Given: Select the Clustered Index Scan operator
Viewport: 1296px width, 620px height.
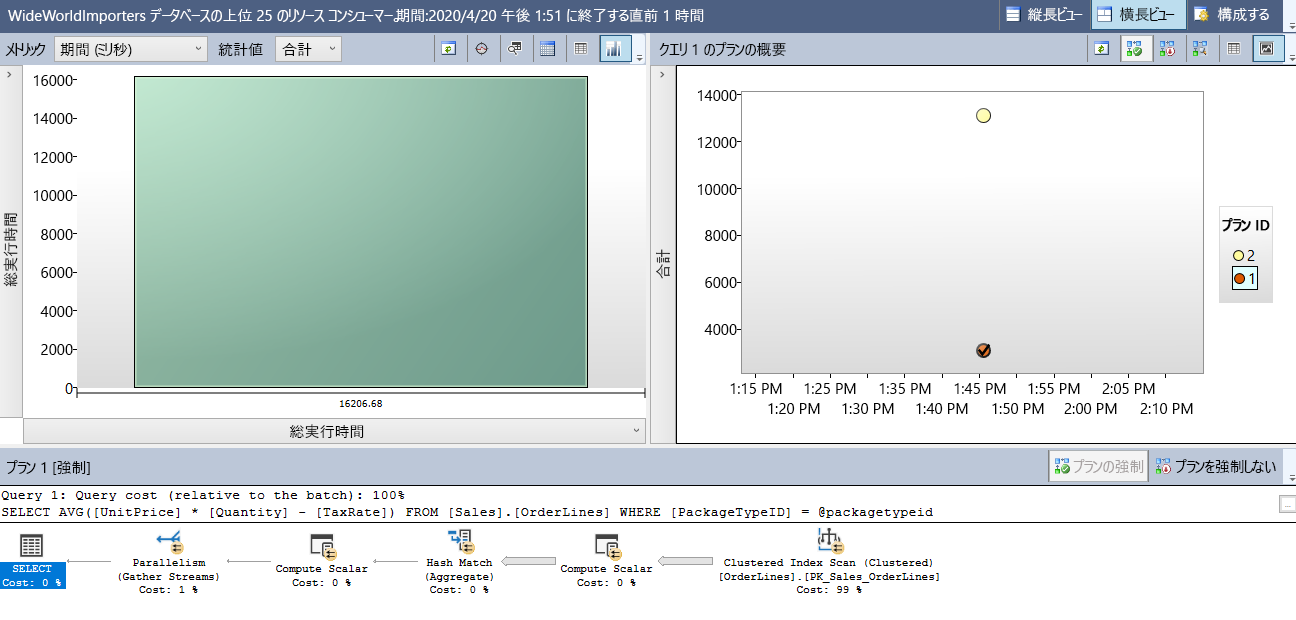Looking at the screenshot, I should coord(829,563).
